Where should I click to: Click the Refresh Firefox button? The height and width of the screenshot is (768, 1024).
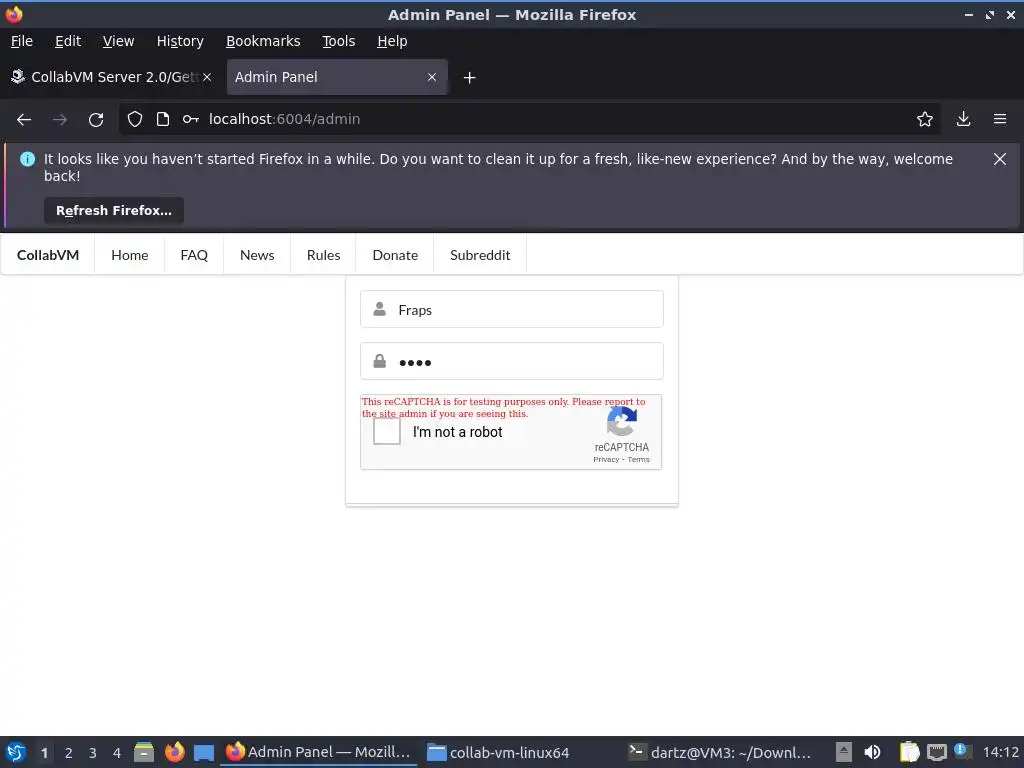(x=114, y=210)
